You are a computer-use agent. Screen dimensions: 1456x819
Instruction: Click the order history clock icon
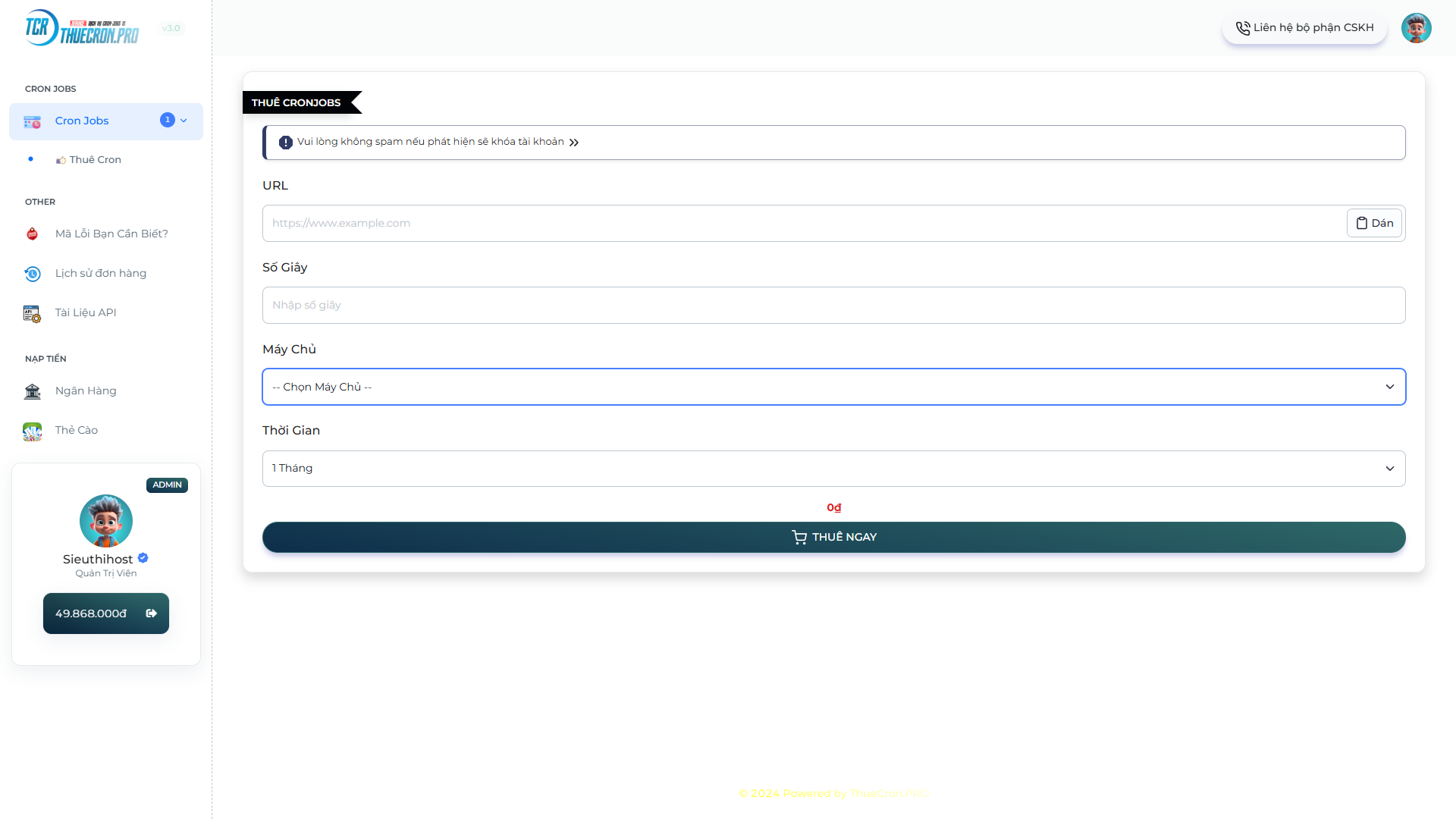coord(32,274)
